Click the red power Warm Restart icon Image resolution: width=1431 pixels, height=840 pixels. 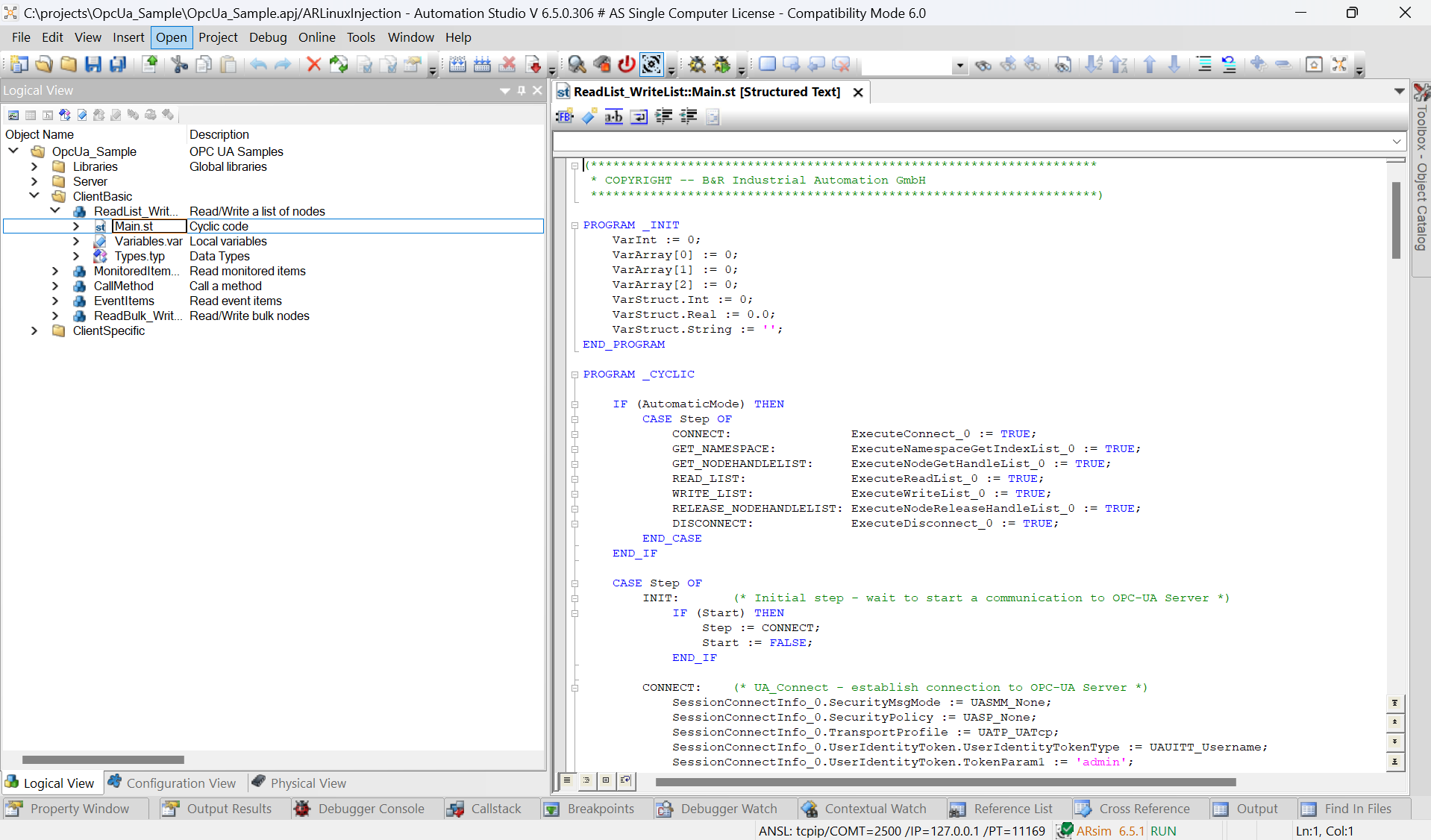pos(627,64)
